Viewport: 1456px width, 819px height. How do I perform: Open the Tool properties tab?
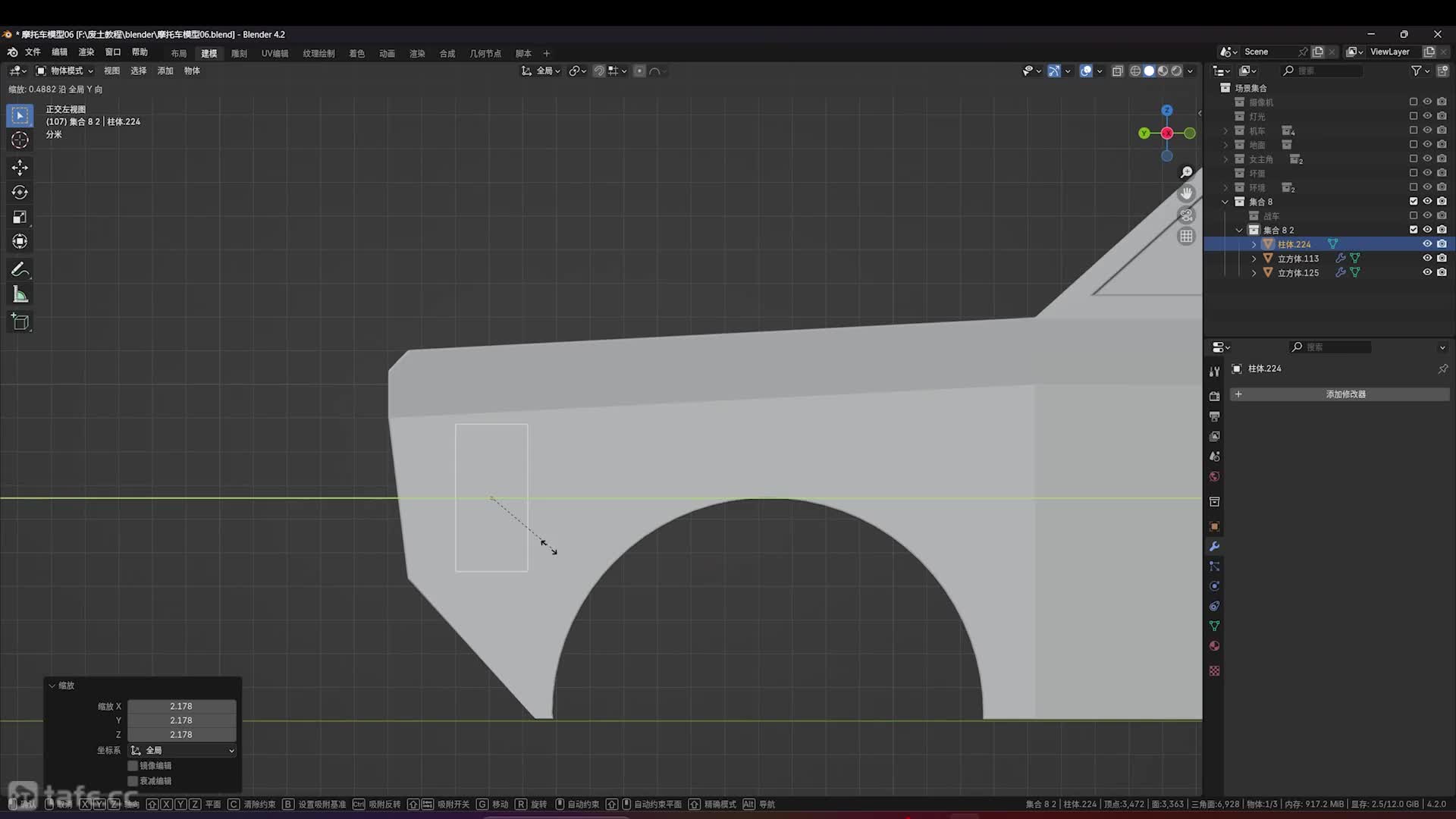(1214, 372)
